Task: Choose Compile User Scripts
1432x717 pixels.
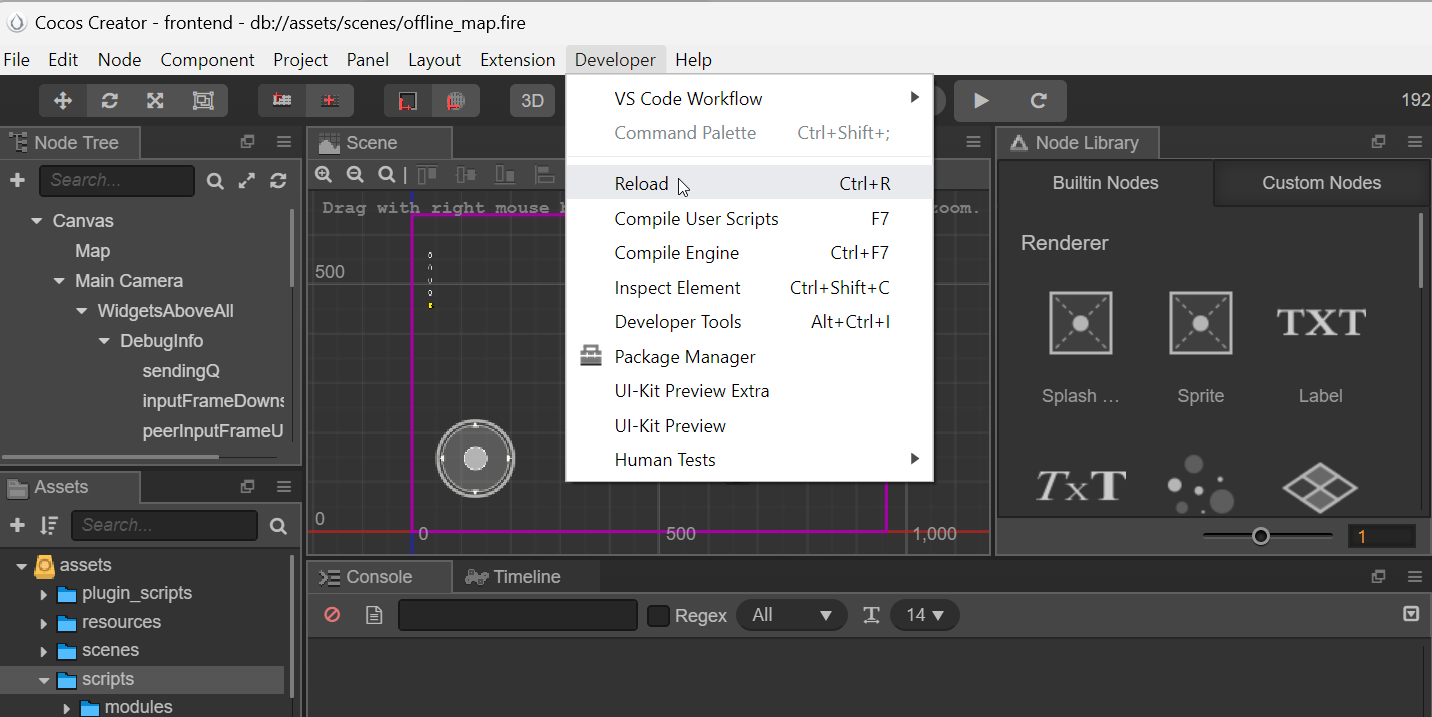Action: tap(749, 218)
